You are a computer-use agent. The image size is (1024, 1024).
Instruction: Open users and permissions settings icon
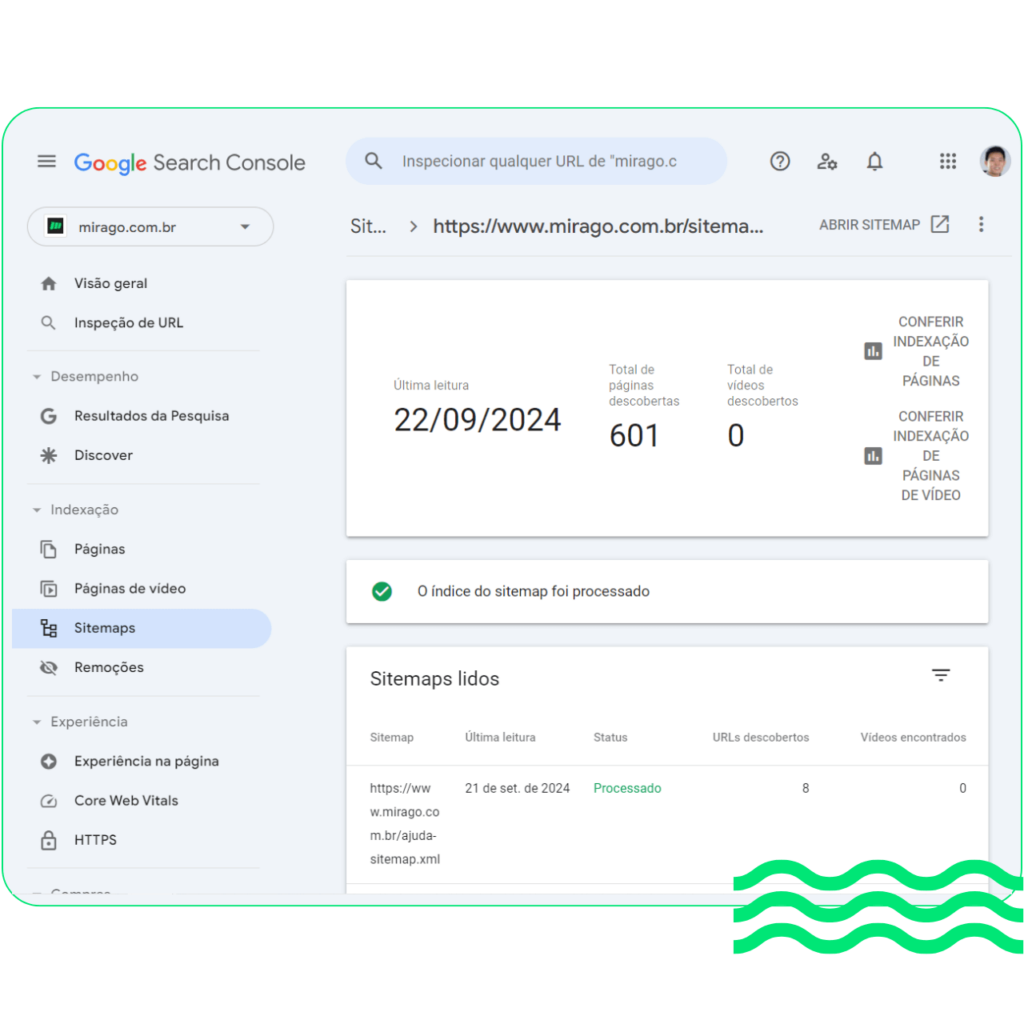[827, 161]
